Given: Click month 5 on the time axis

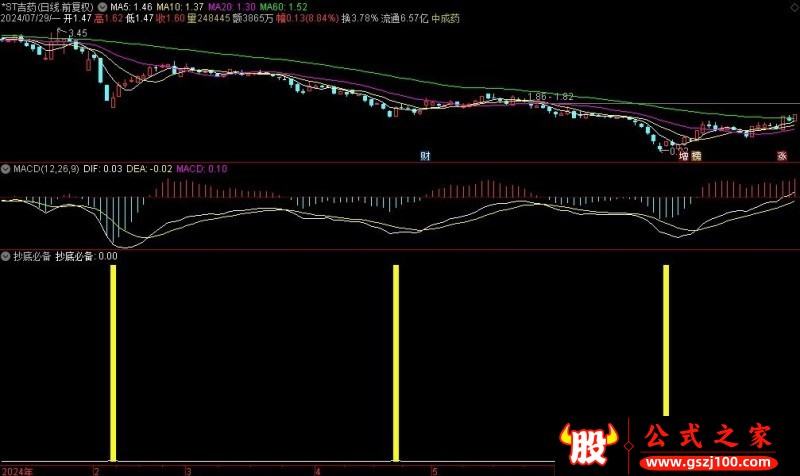Looking at the screenshot, I should [434, 471].
